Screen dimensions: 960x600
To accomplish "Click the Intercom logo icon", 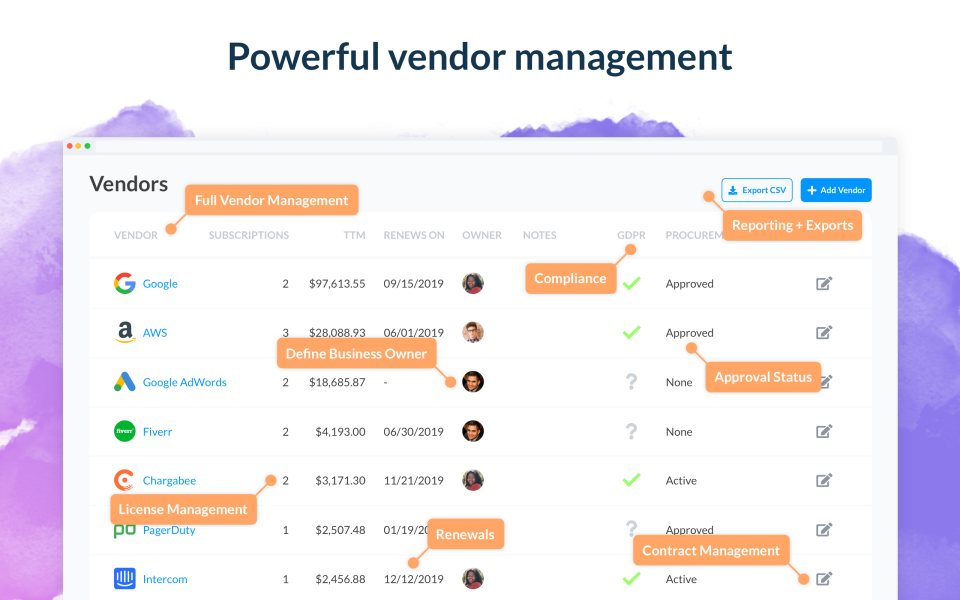I will click(124, 579).
